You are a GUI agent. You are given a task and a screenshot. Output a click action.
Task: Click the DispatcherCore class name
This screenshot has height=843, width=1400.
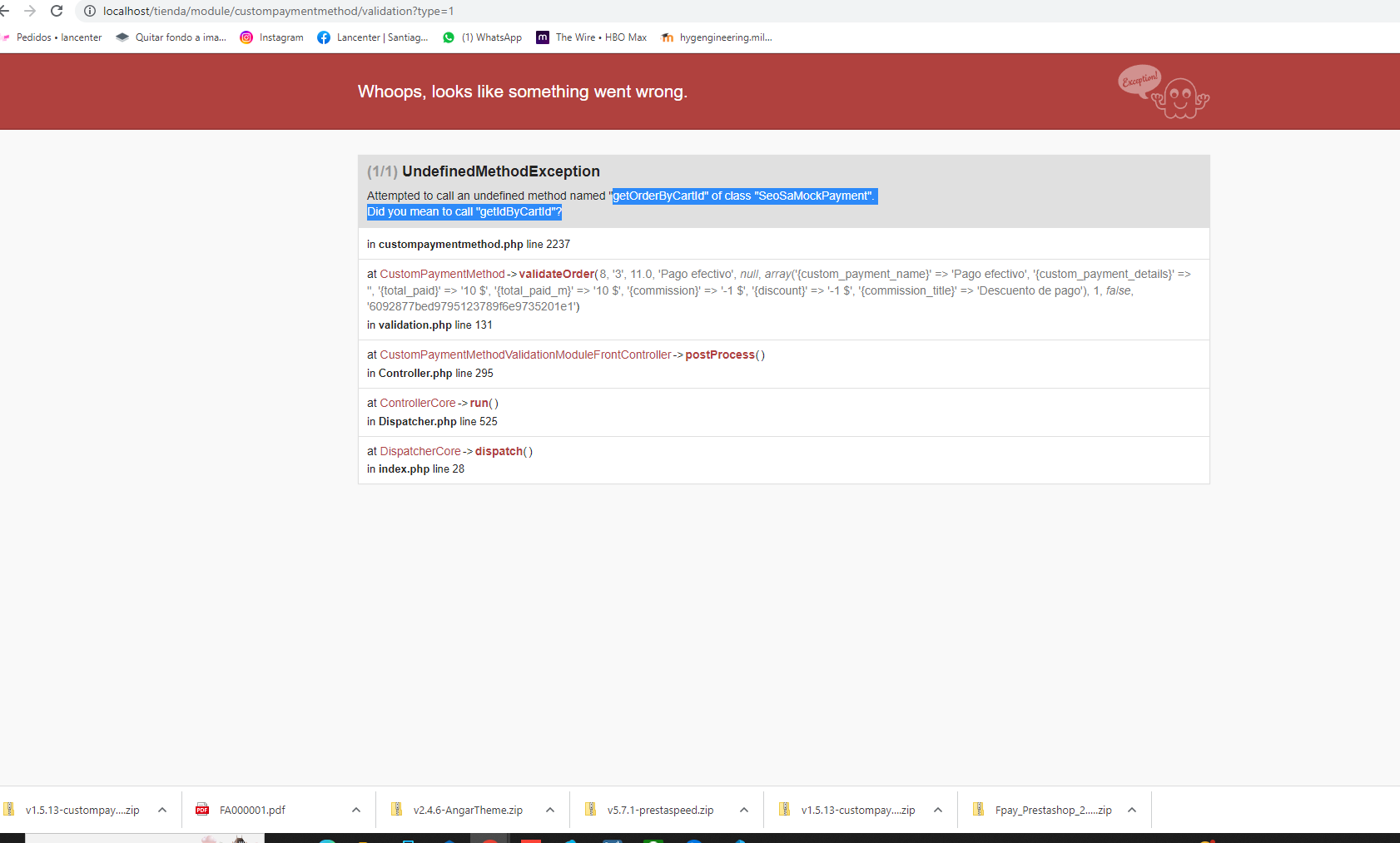click(x=420, y=452)
